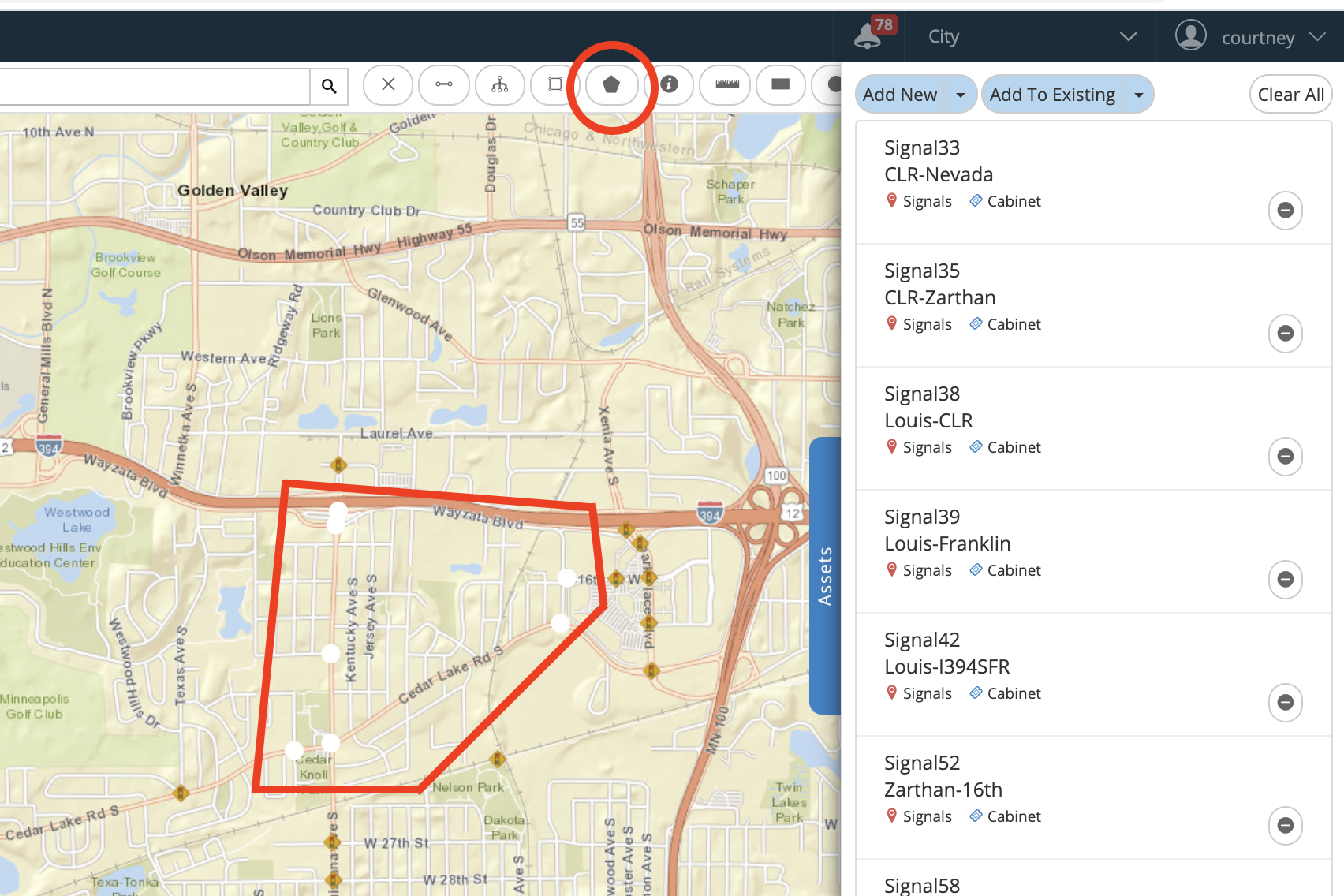This screenshot has width=1344, height=896.
Task: Click the Clear All button
Action: point(1291,95)
